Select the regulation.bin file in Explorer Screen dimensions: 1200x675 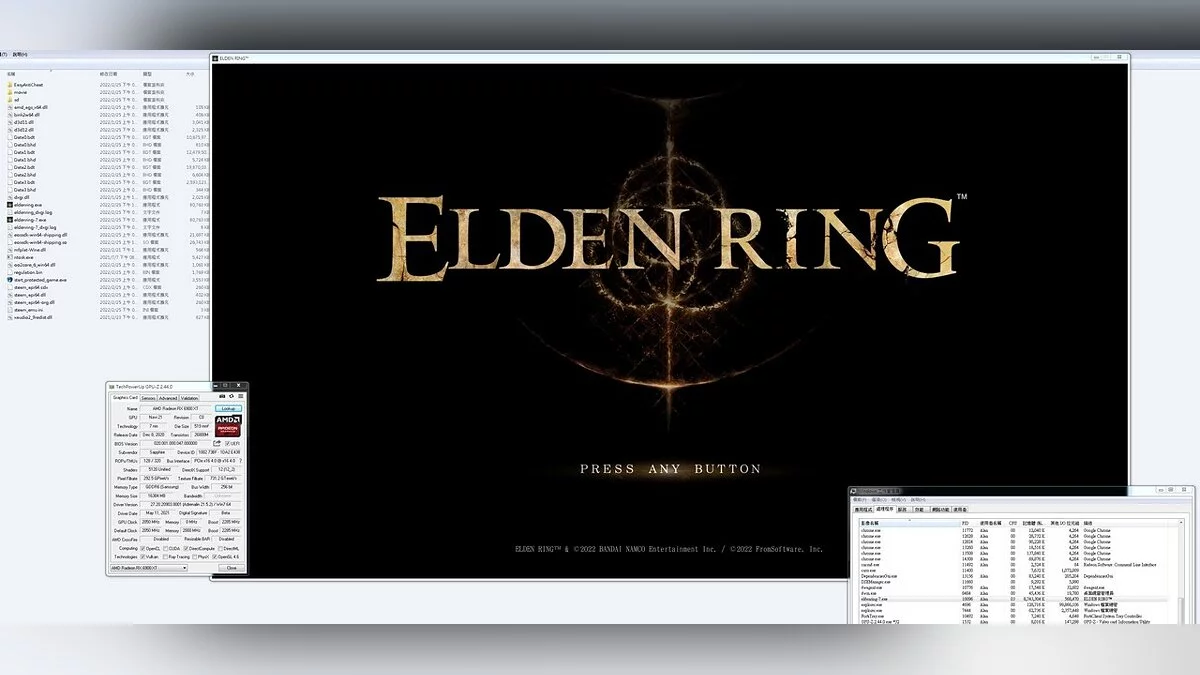point(24,272)
